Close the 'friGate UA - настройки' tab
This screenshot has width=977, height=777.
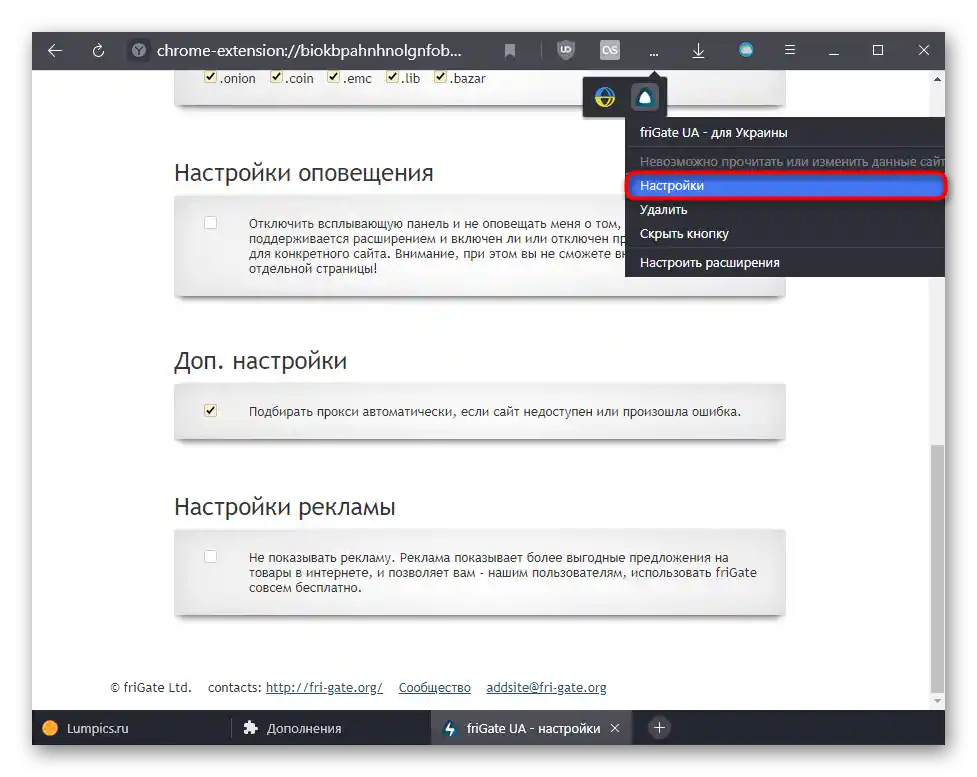(x=615, y=728)
